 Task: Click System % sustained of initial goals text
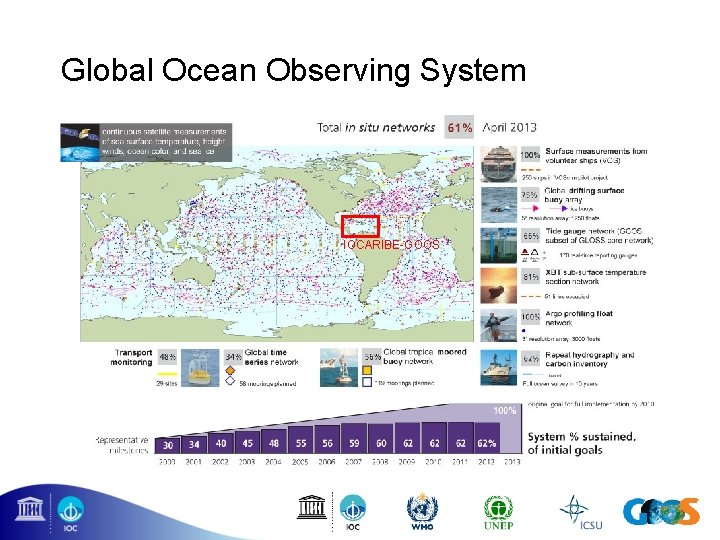[x=582, y=443]
